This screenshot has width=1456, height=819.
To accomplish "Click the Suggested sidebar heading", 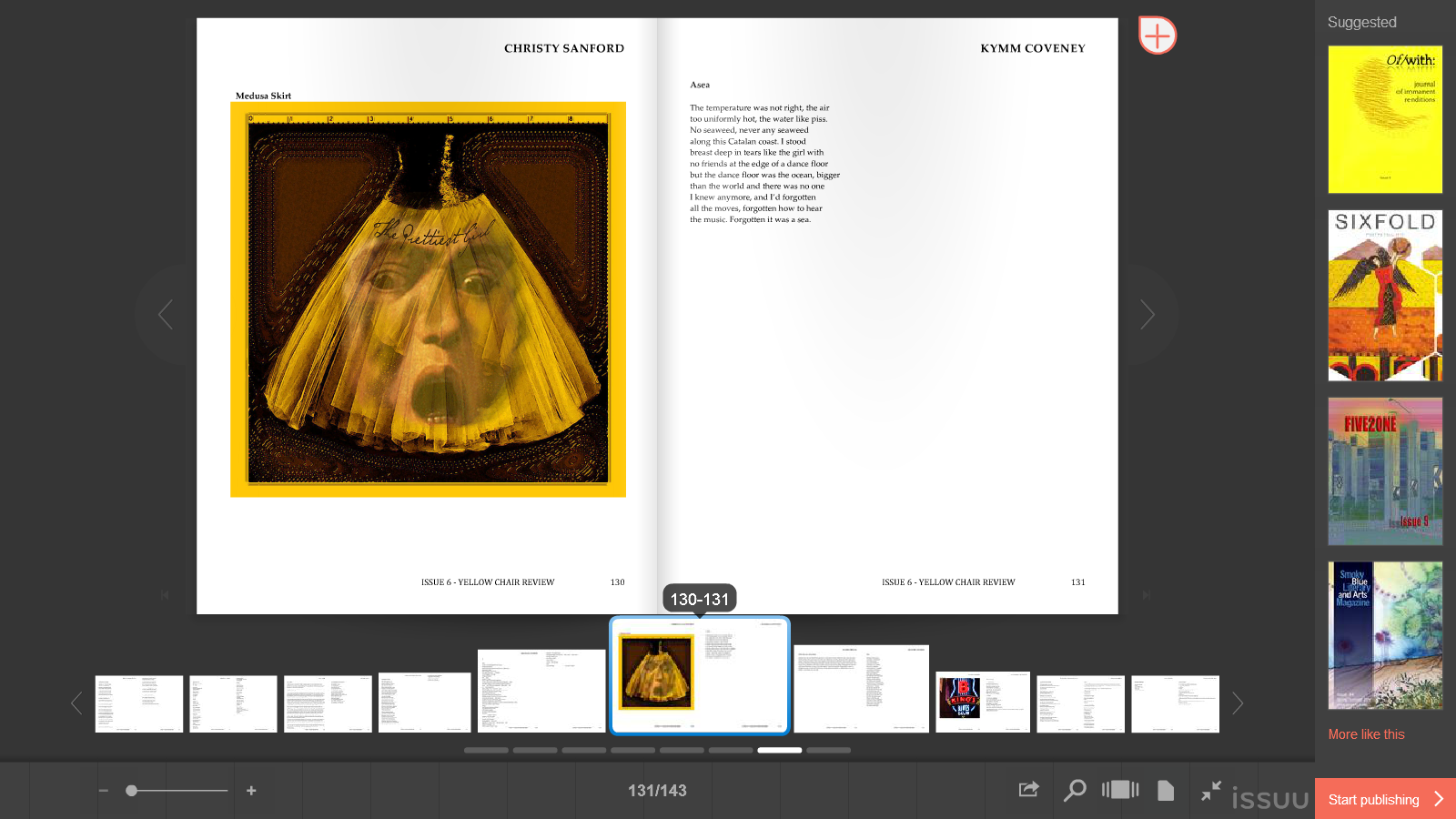I will (x=1361, y=22).
